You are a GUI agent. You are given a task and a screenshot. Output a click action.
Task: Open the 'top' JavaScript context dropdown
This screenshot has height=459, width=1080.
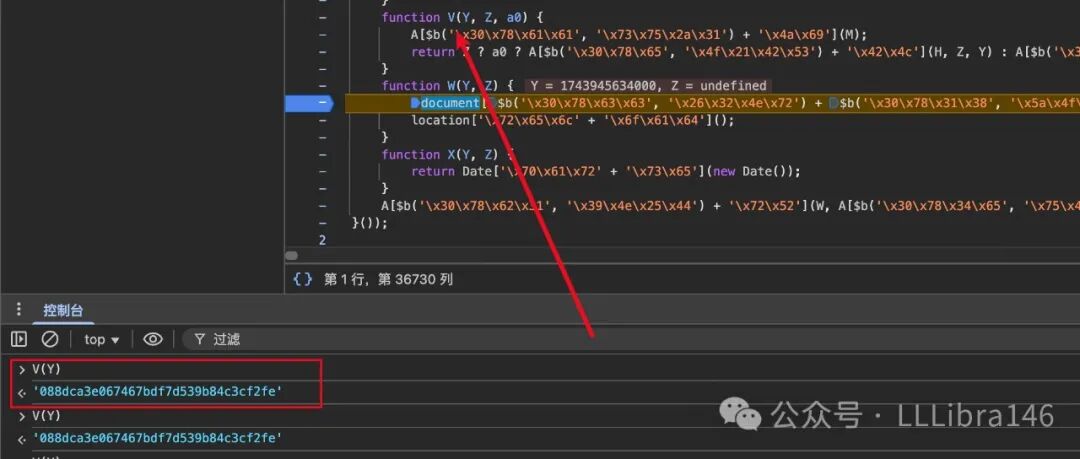[101, 340]
